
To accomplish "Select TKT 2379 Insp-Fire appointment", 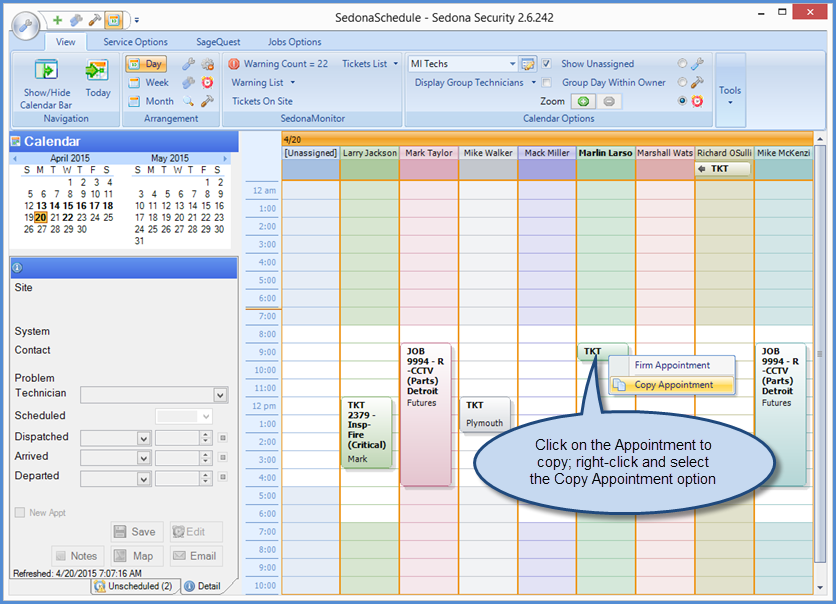I will [x=367, y=433].
